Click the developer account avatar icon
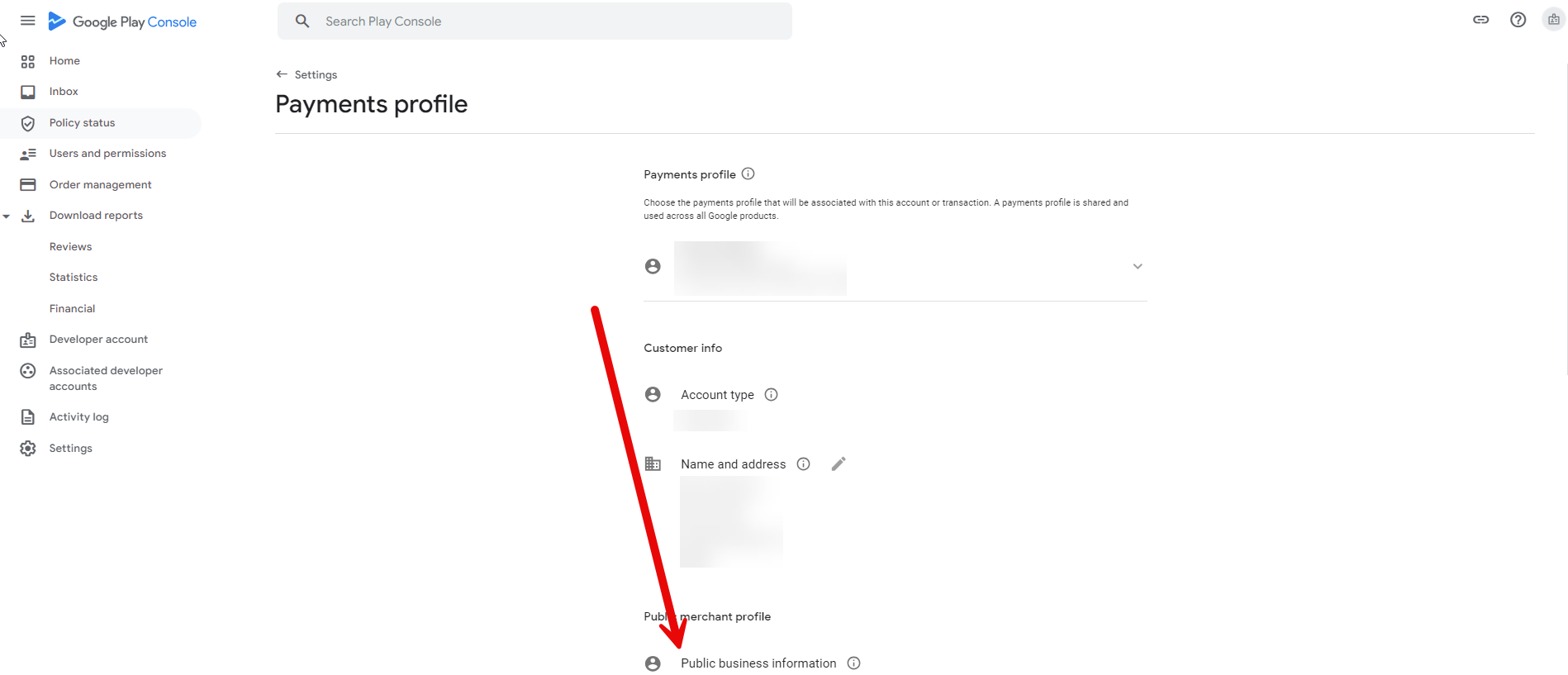Viewport: 1568px width, 675px height. tap(1553, 20)
